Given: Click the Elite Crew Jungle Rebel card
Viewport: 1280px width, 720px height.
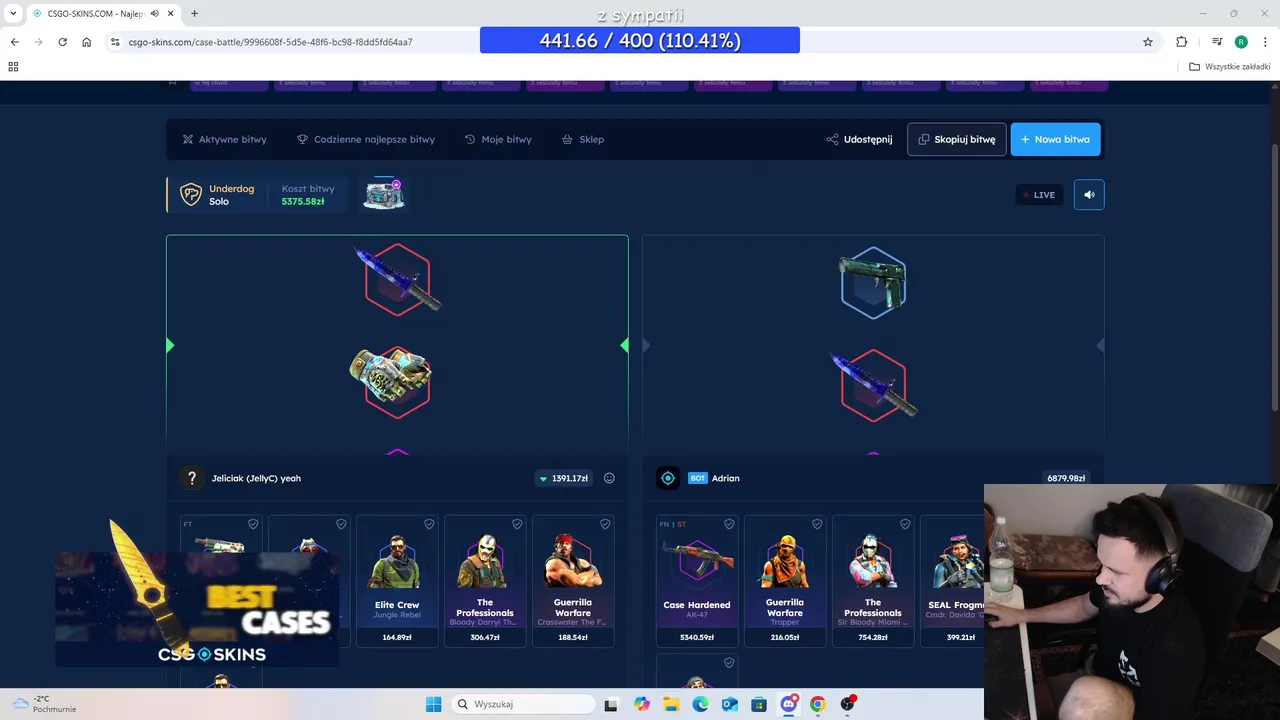Looking at the screenshot, I should [397, 581].
